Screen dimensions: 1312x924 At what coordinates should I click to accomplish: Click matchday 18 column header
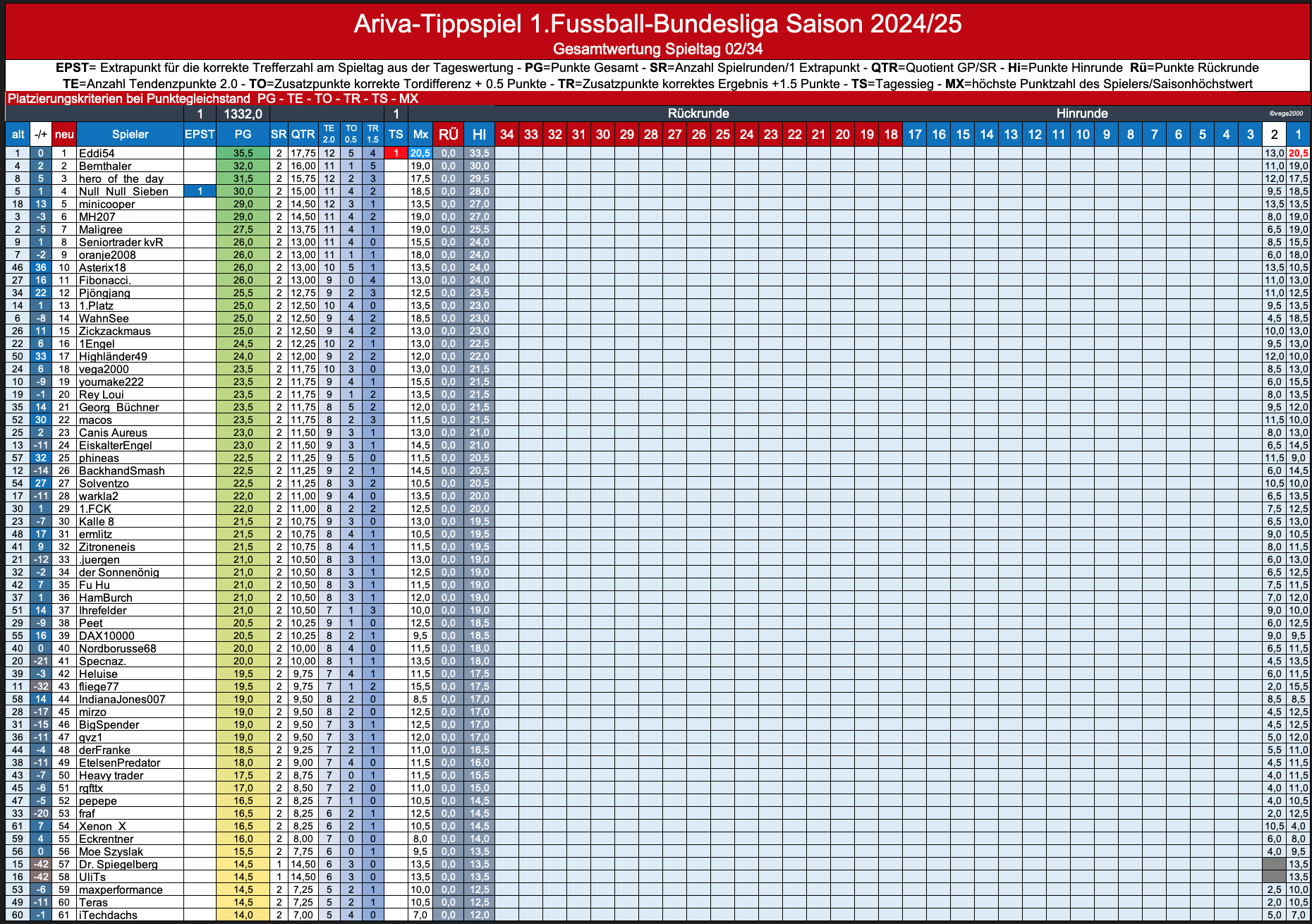(891, 134)
